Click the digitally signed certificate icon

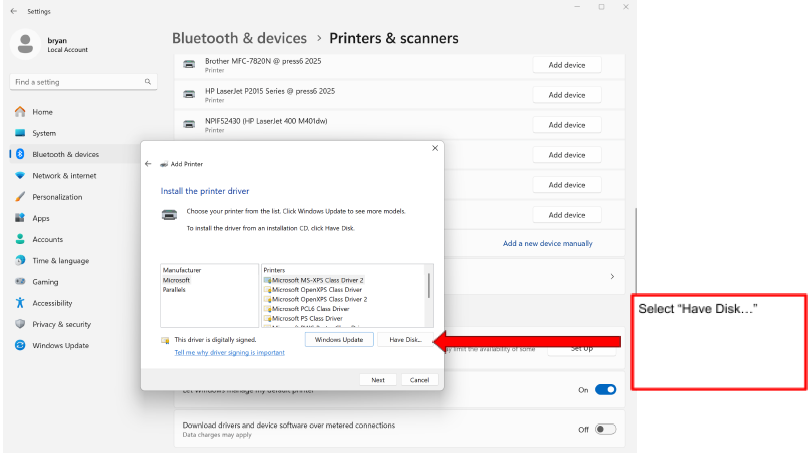pyautogui.click(x=166, y=340)
